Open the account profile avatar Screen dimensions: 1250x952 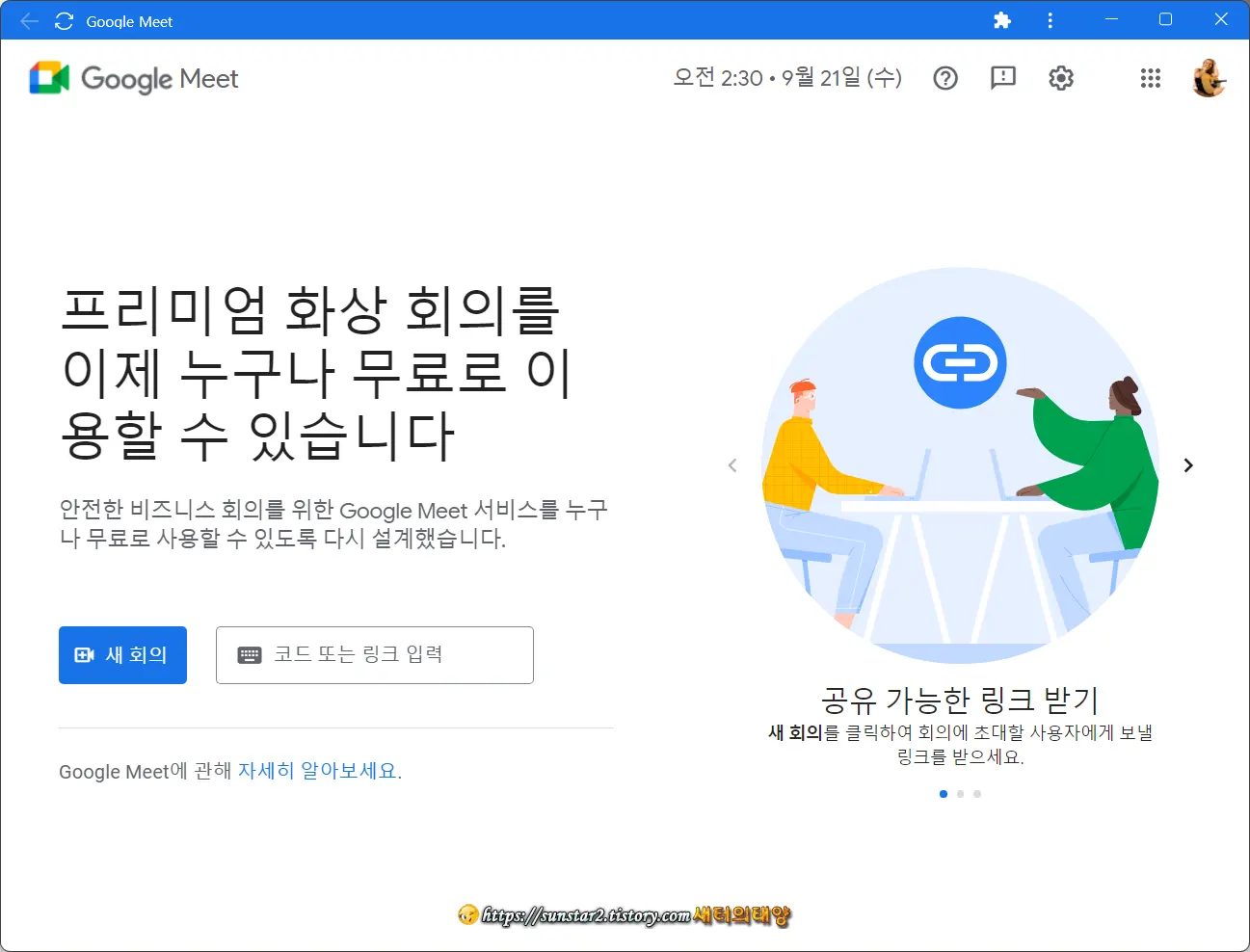[x=1209, y=78]
